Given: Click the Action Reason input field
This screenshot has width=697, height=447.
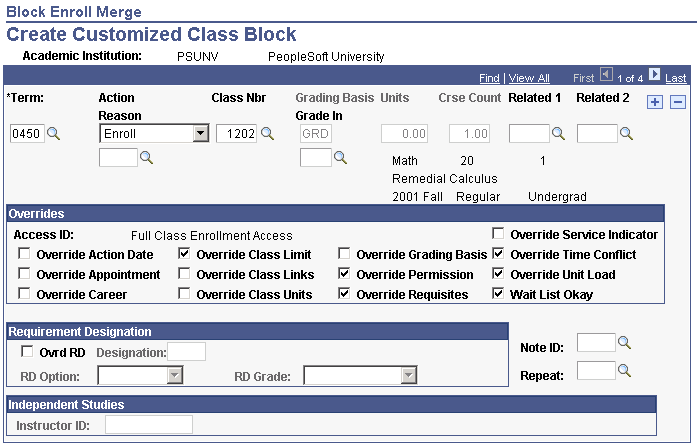Looking at the screenshot, I should [x=118, y=157].
